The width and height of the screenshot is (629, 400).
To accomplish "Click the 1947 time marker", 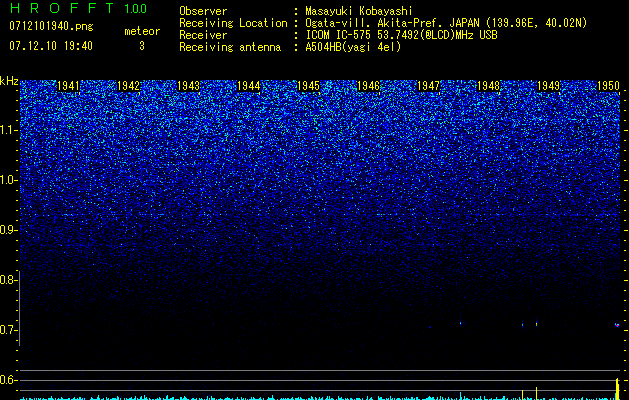I will coord(428,86).
